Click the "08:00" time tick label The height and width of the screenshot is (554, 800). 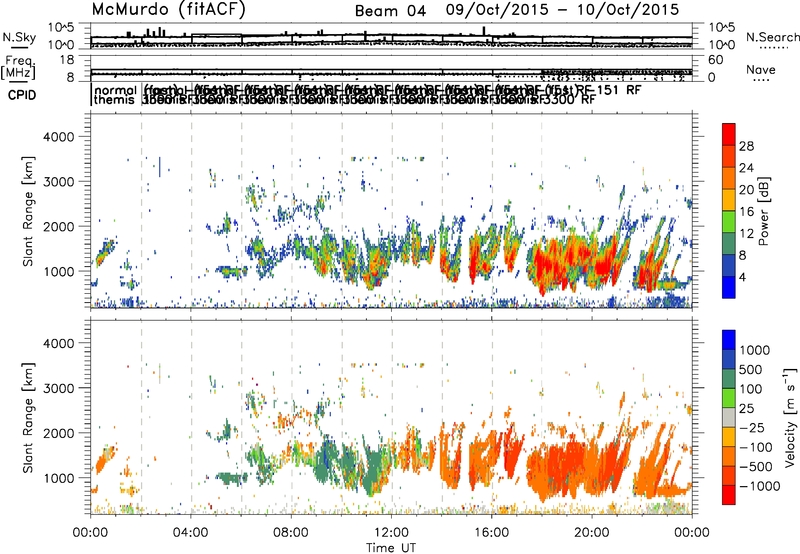[x=291, y=533]
